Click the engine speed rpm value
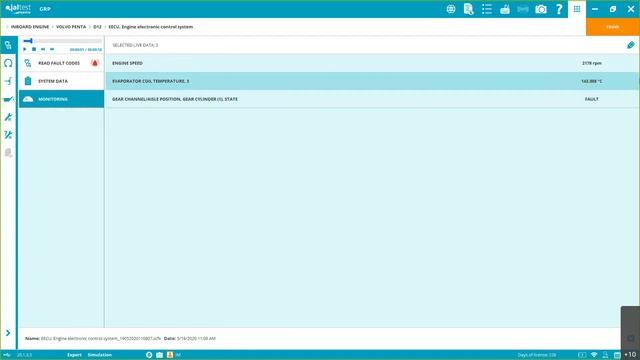This screenshot has width=640, height=360. coord(591,63)
